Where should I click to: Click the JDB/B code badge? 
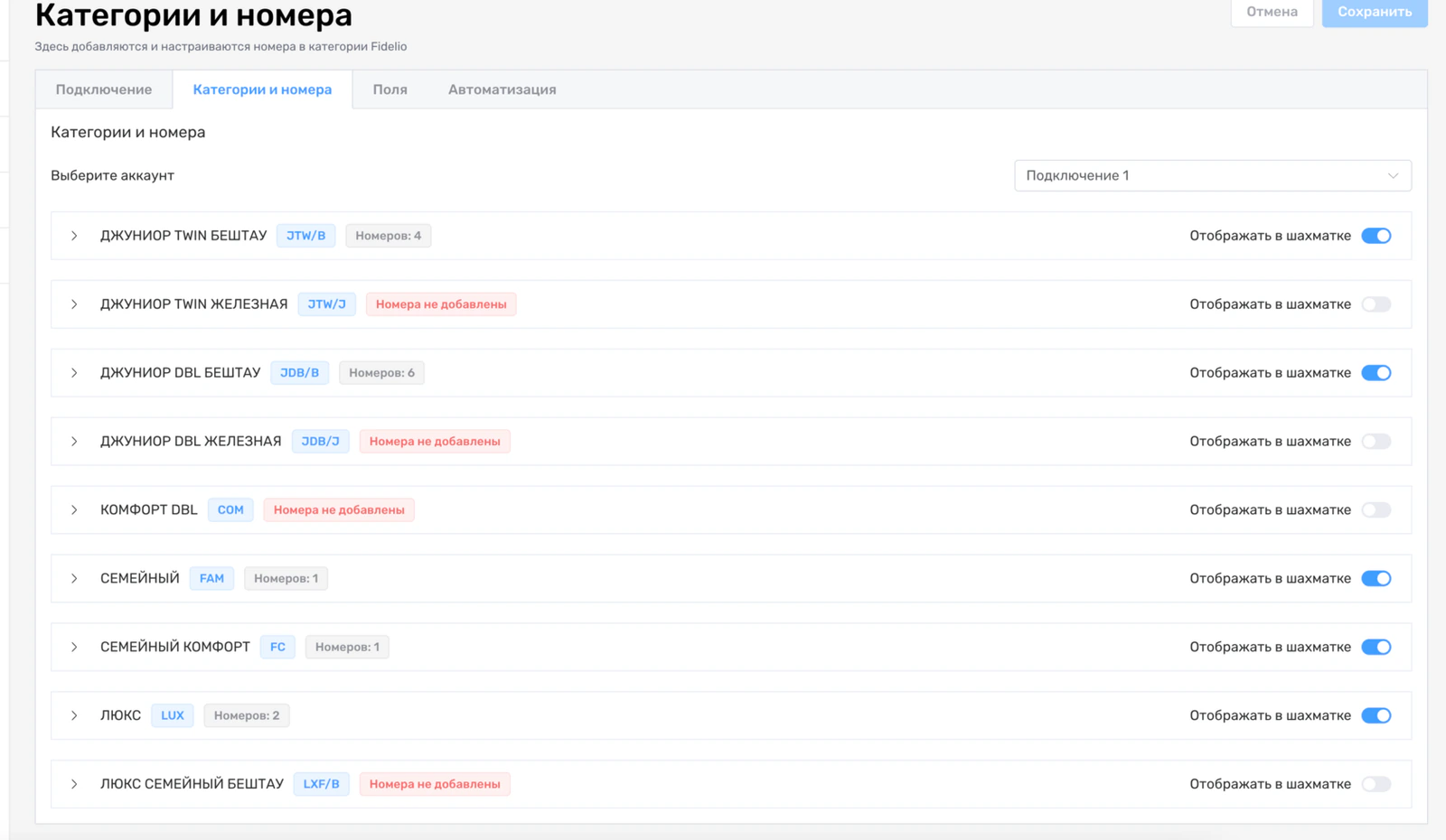pos(299,373)
